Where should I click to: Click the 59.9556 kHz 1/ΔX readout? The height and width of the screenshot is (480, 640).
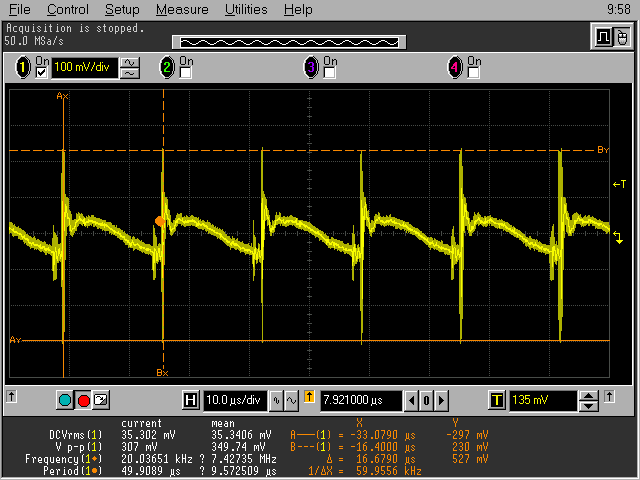click(x=389, y=471)
